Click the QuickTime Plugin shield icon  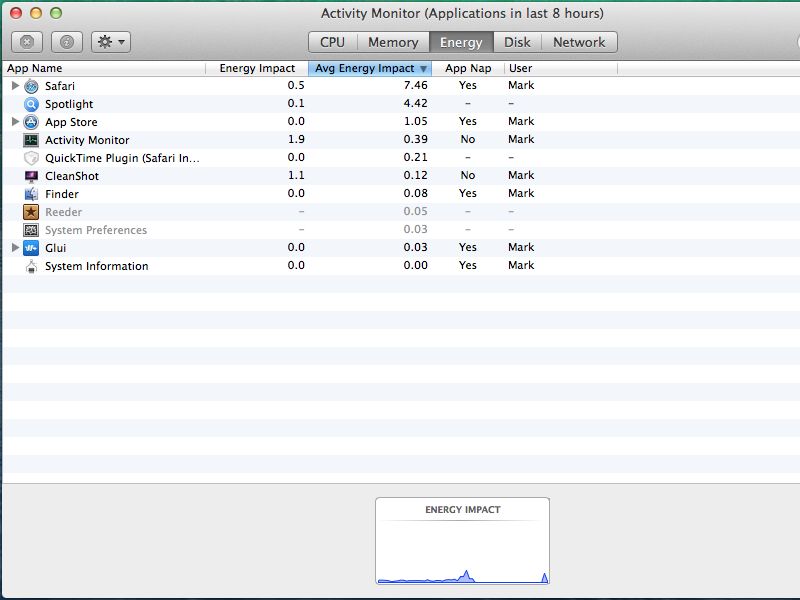click(x=31, y=158)
